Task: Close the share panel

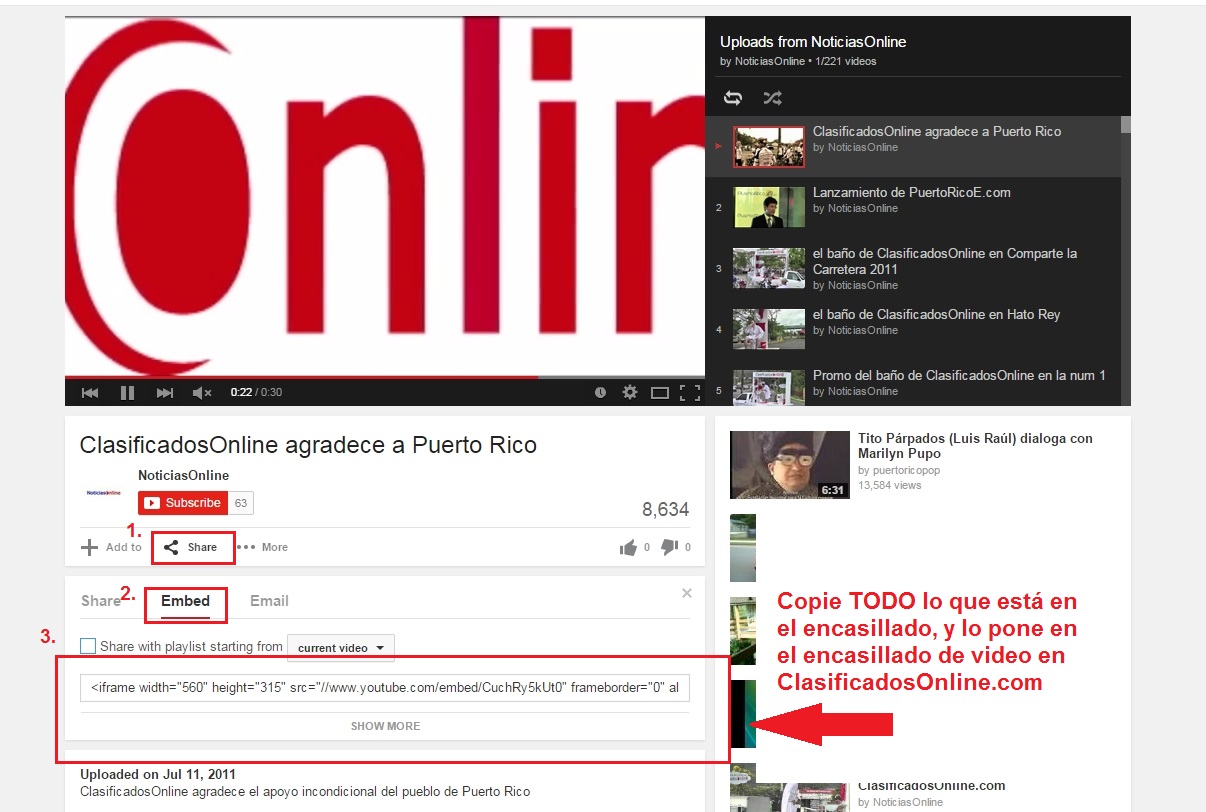Action: (x=687, y=593)
